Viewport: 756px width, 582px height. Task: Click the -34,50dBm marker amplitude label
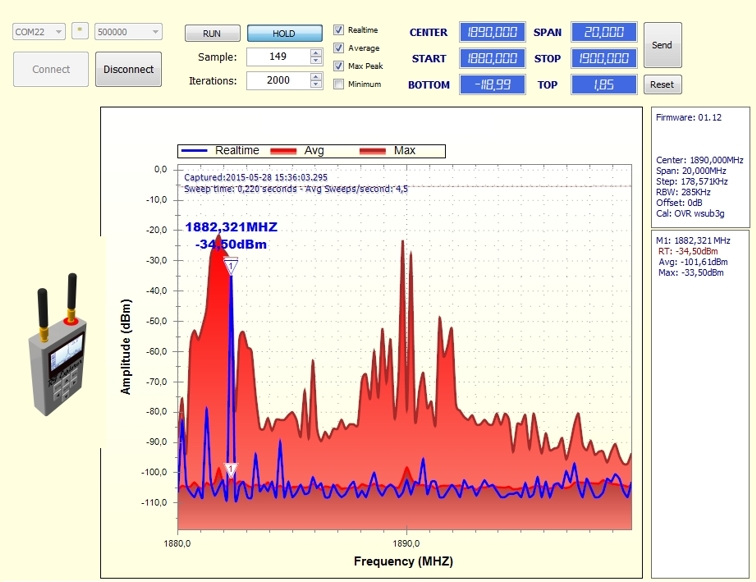click(x=231, y=244)
